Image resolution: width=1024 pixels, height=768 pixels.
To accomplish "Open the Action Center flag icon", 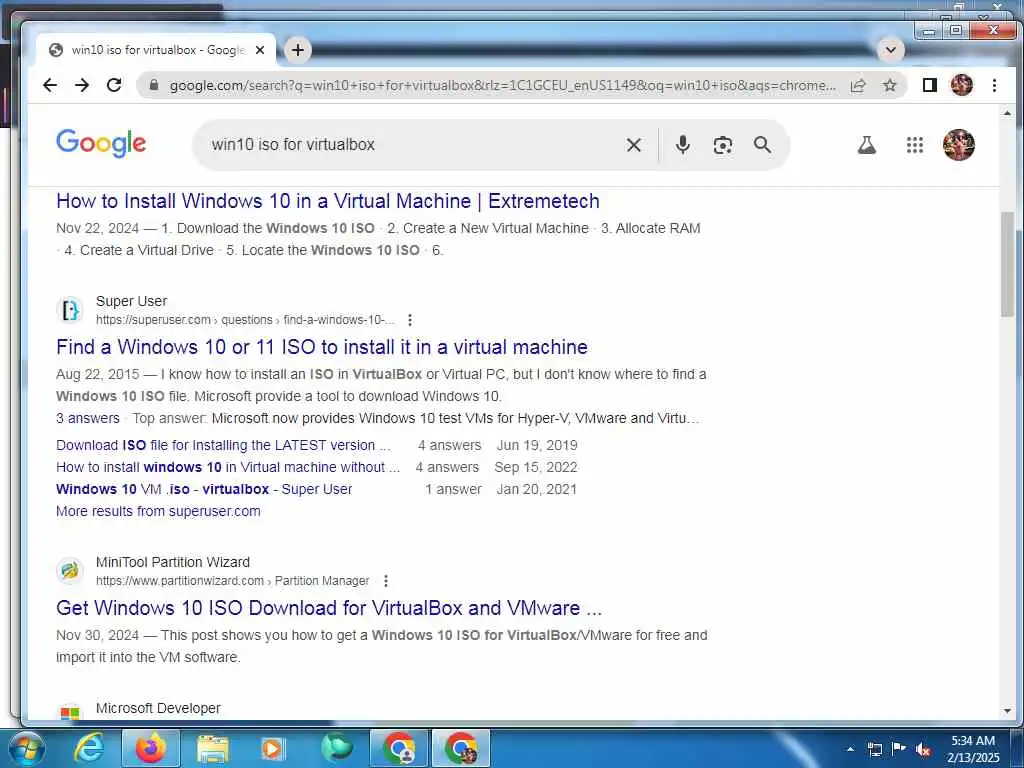I will tap(899, 749).
